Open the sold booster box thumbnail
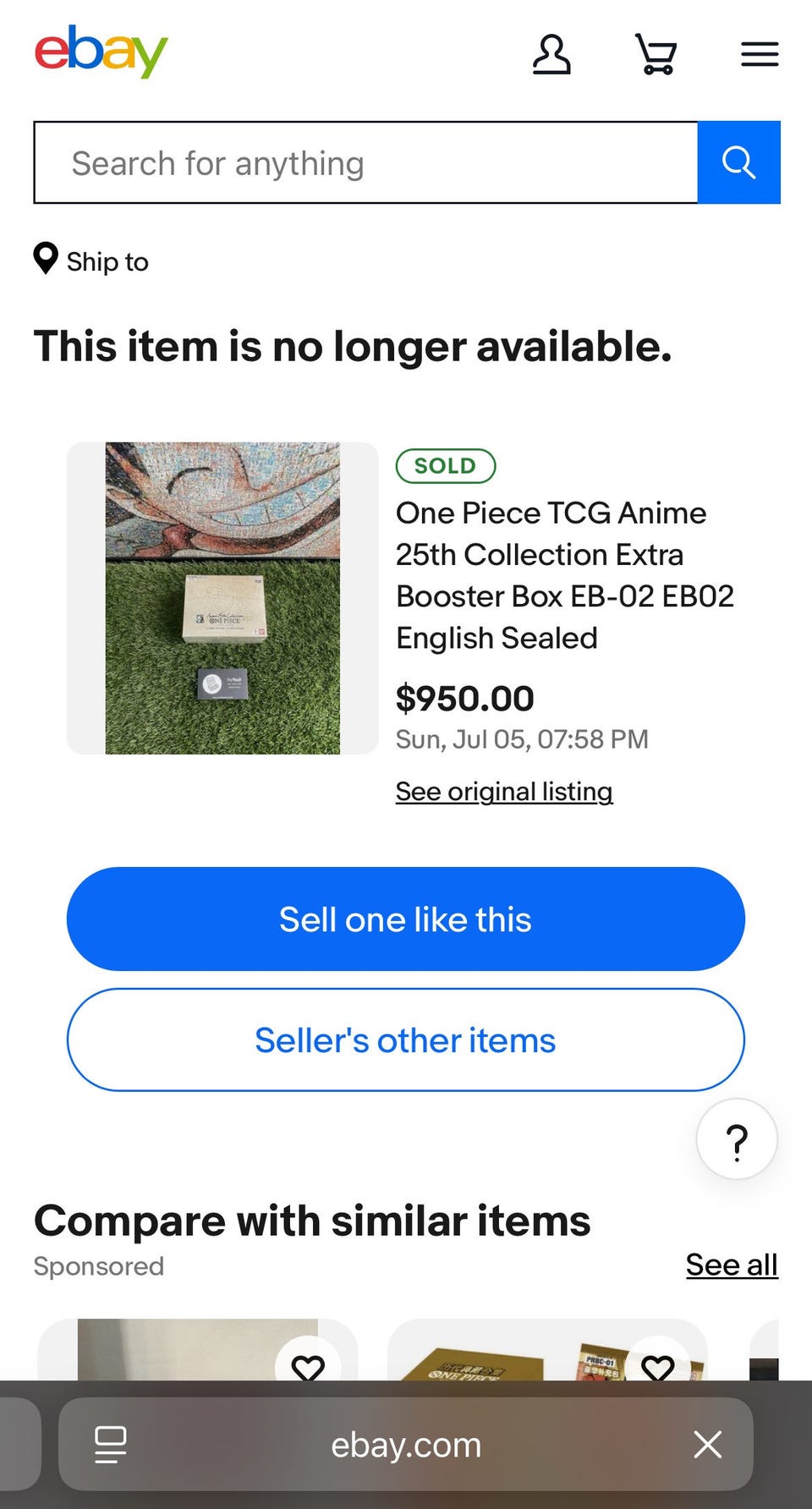Viewport: 812px width, 1509px height. click(222, 598)
